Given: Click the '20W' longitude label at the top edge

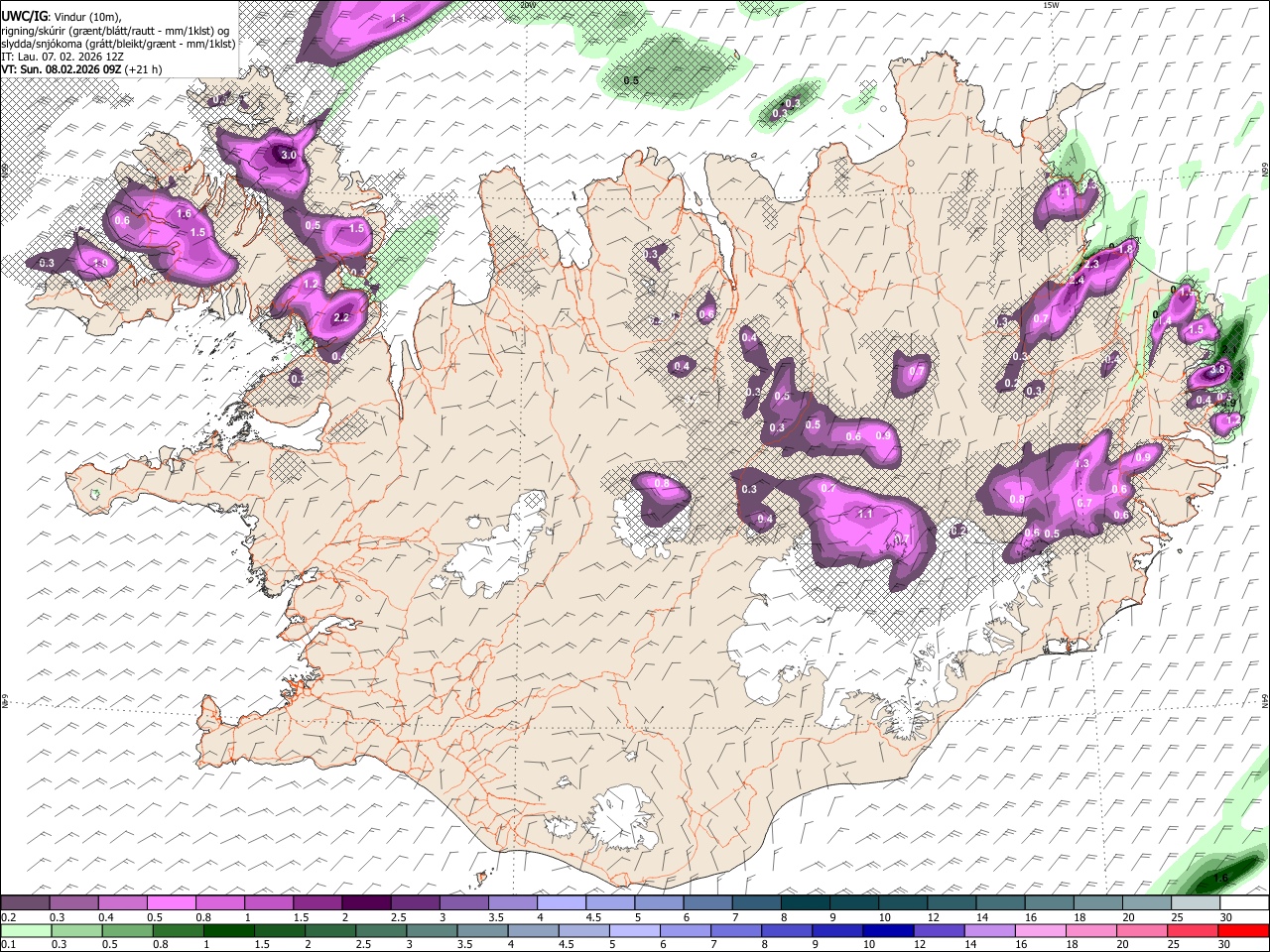Looking at the screenshot, I should point(527,5).
